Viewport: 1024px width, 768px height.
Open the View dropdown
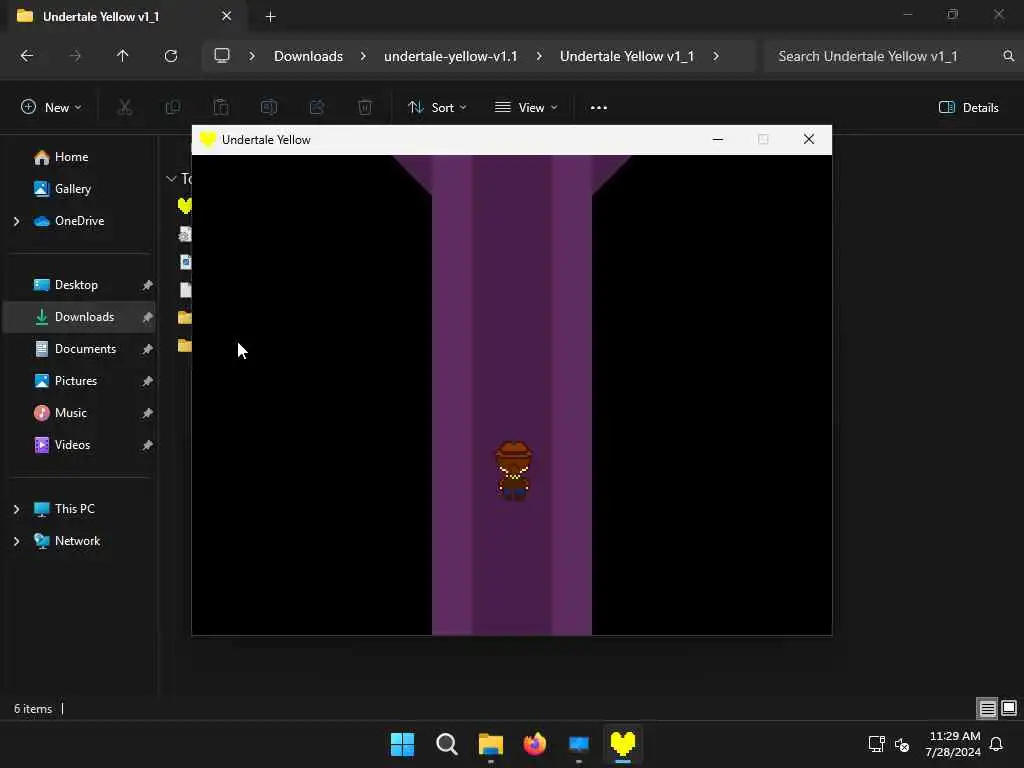point(526,108)
